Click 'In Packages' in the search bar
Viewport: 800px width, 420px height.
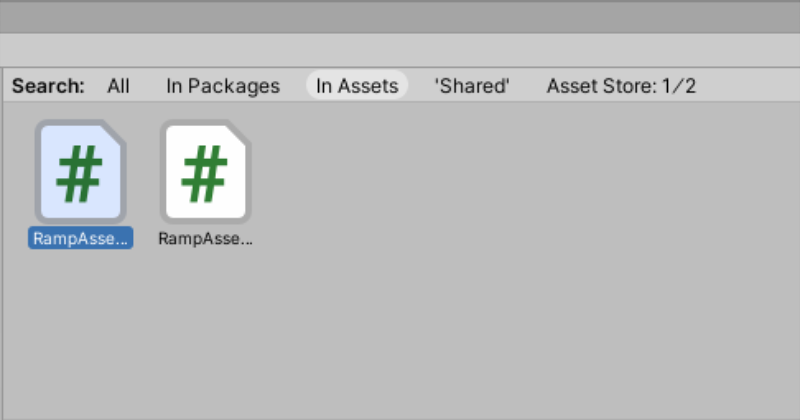coord(223,86)
